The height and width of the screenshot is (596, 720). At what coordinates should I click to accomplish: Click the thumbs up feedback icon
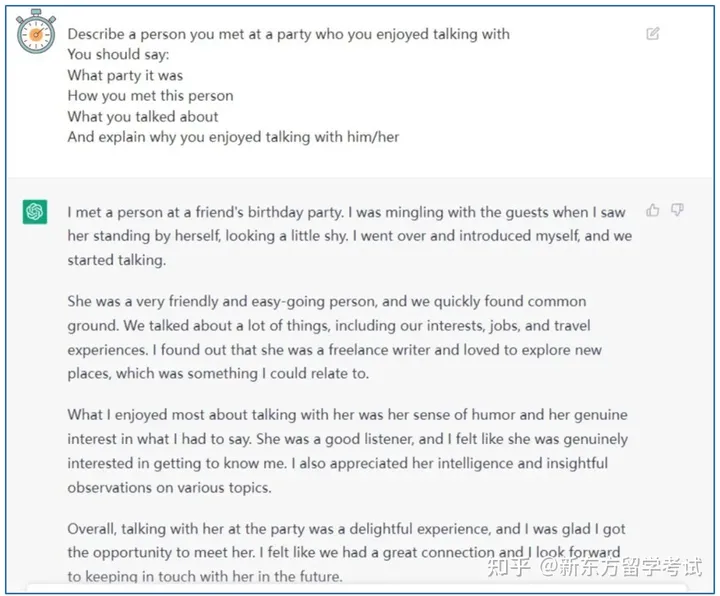coord(652,210)
